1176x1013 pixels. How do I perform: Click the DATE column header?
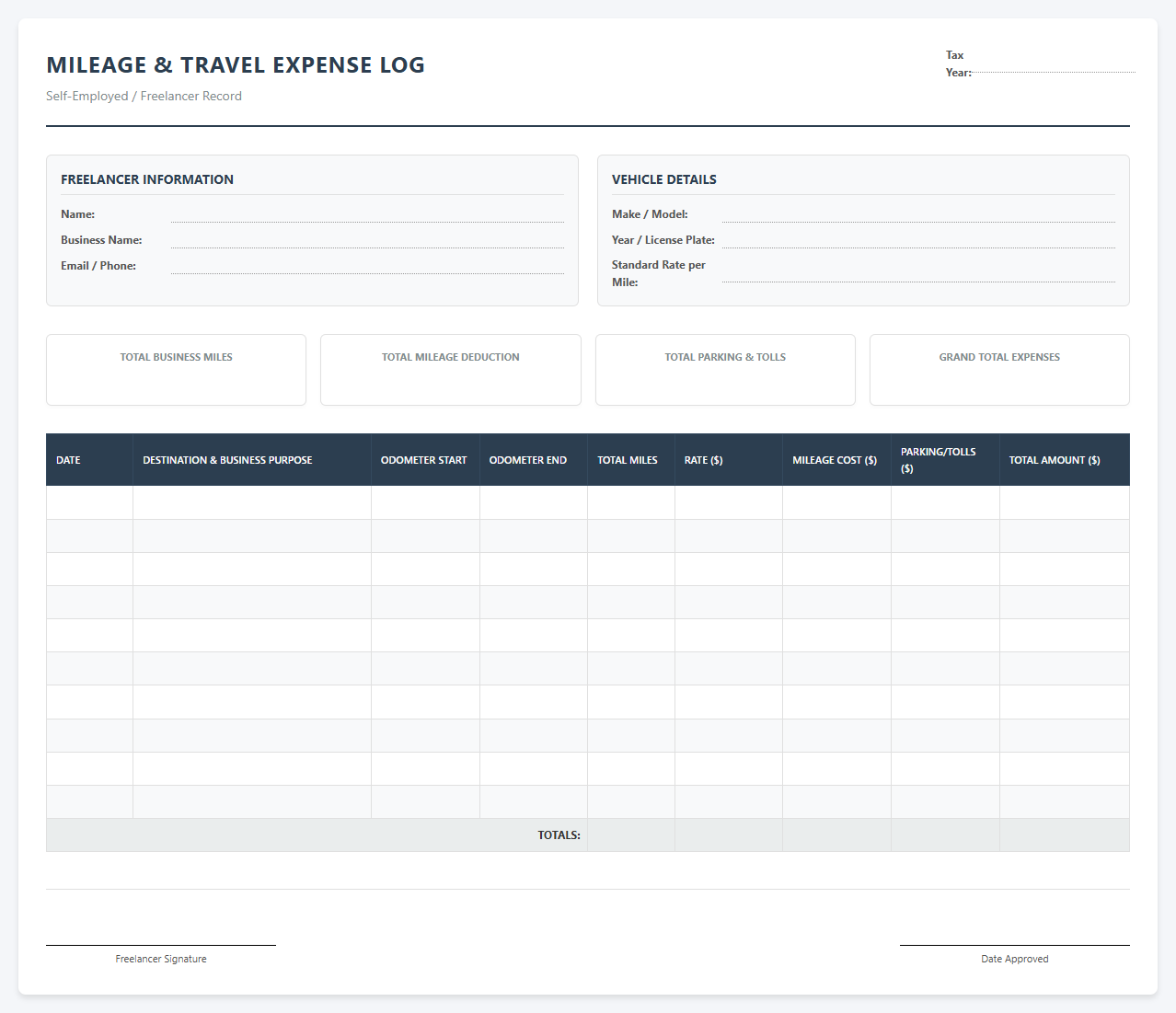click(x=89, y=460)
